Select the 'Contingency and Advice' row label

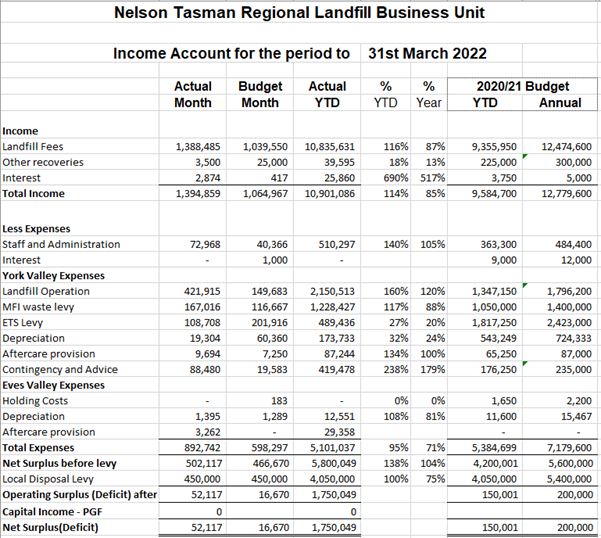[60, 370]
